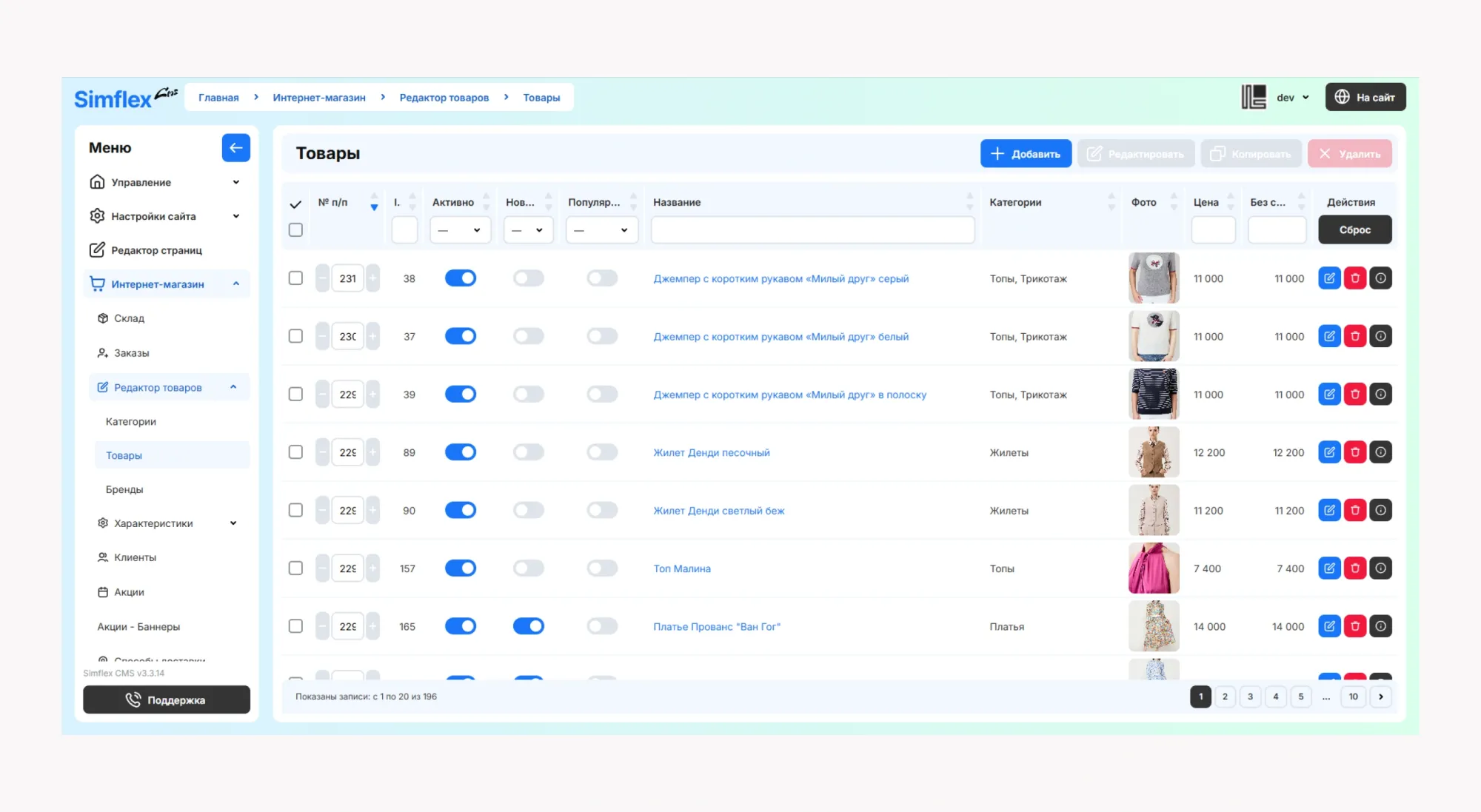Delete the «Милый друг» серый product
The height and width of the screenshot is (812, 1481).
1354,278
